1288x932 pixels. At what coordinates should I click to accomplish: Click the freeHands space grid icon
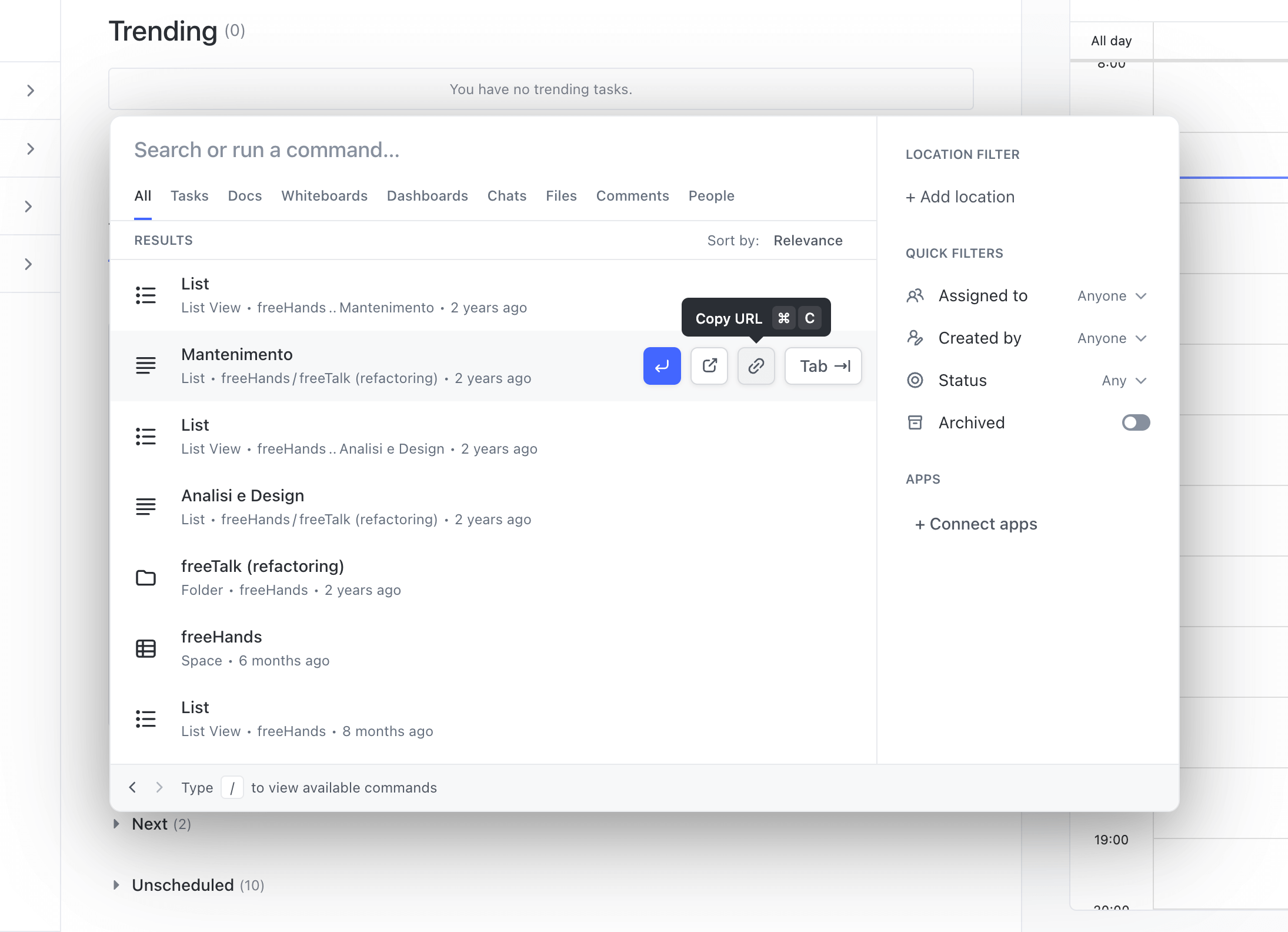[146, 648]
